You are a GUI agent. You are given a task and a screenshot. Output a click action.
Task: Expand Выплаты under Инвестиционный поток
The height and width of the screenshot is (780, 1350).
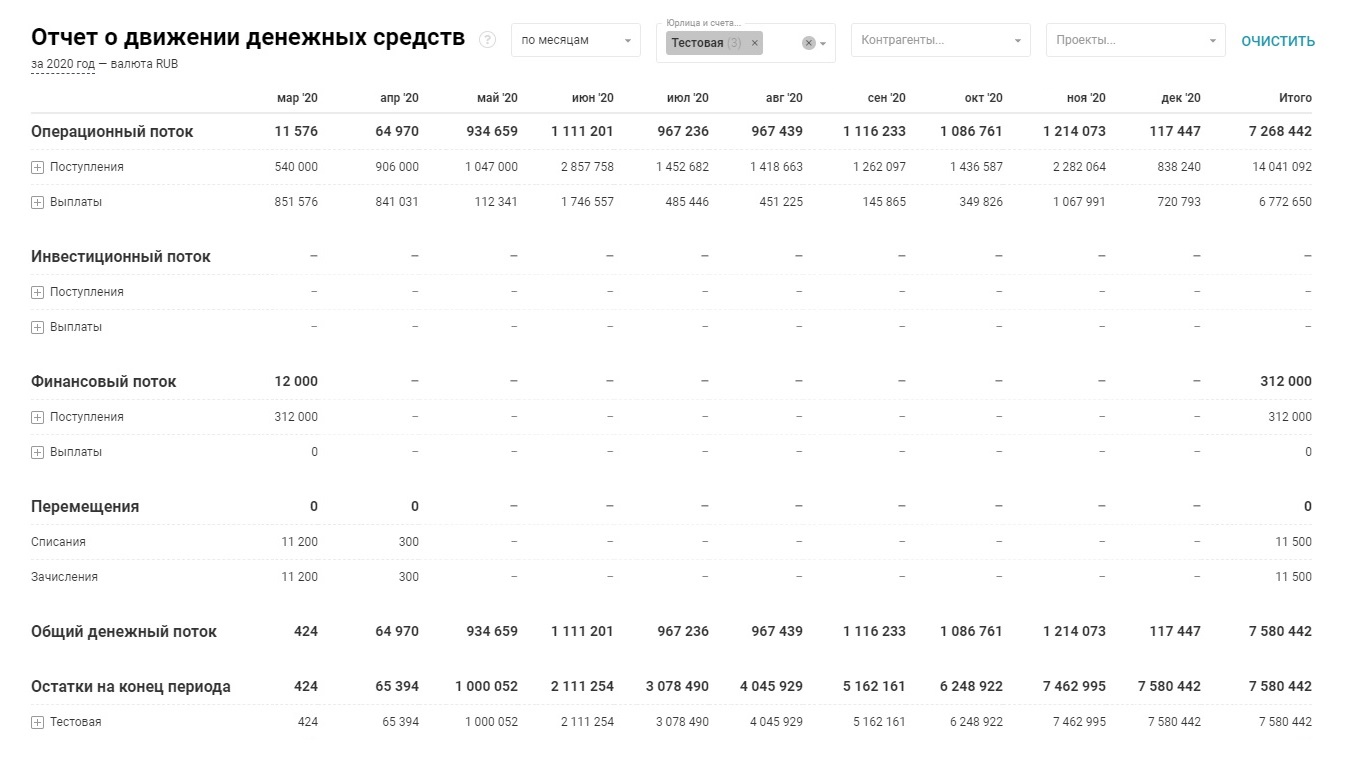coord(37,327)
